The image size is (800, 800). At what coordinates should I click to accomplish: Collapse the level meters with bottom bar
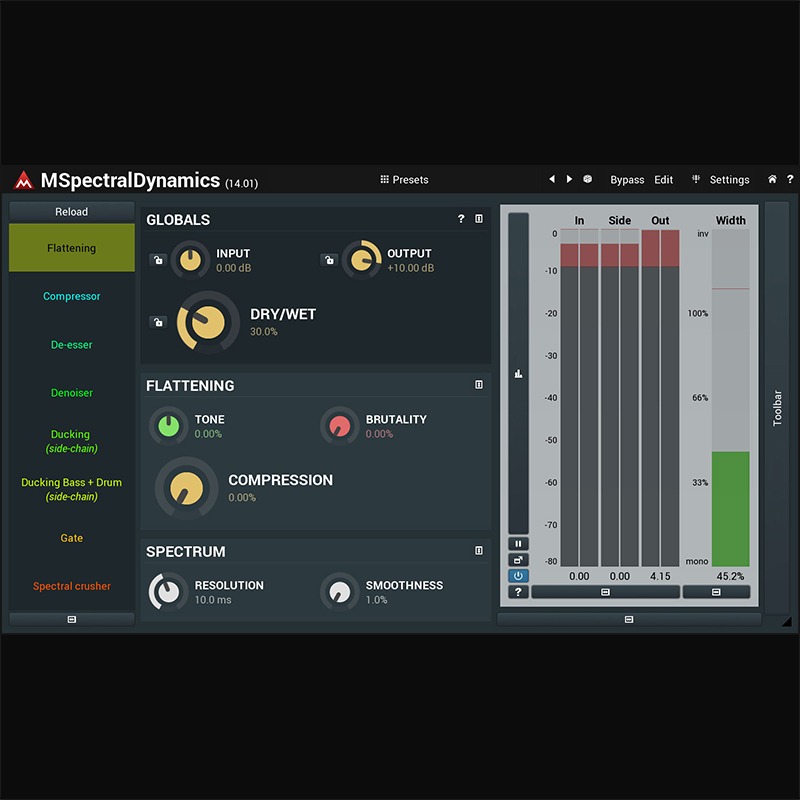[x=606, y=592]
